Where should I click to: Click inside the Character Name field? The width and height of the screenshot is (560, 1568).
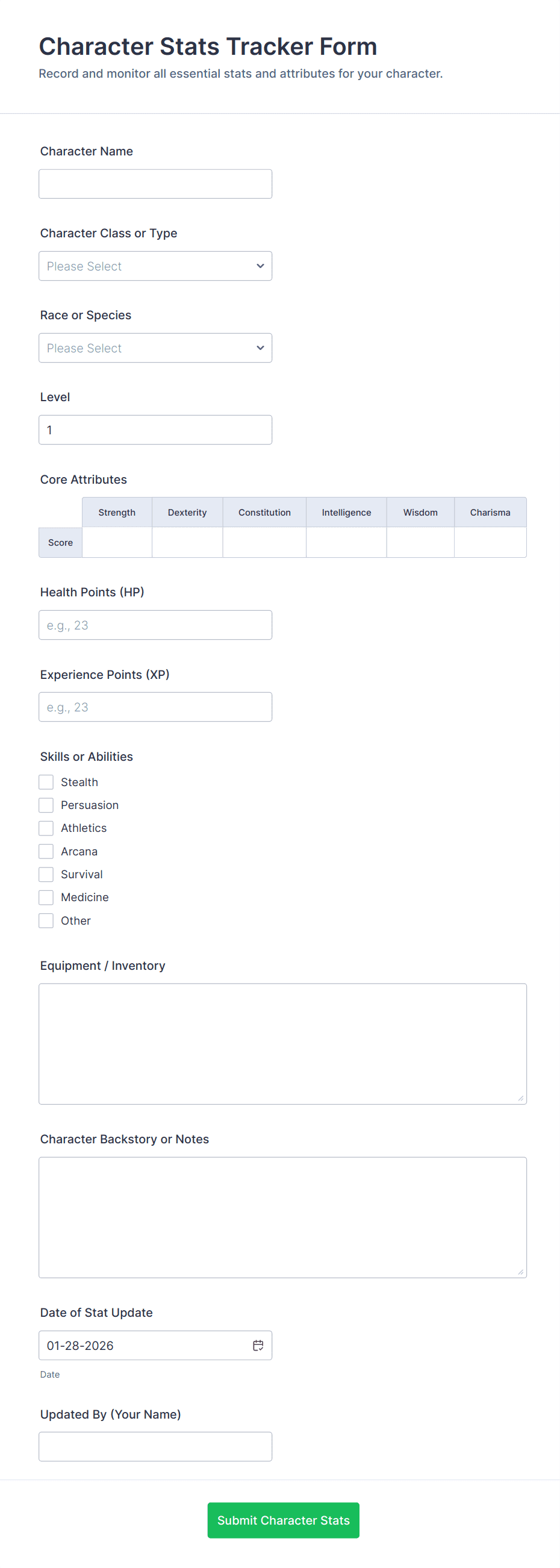[x=155, y=183]
